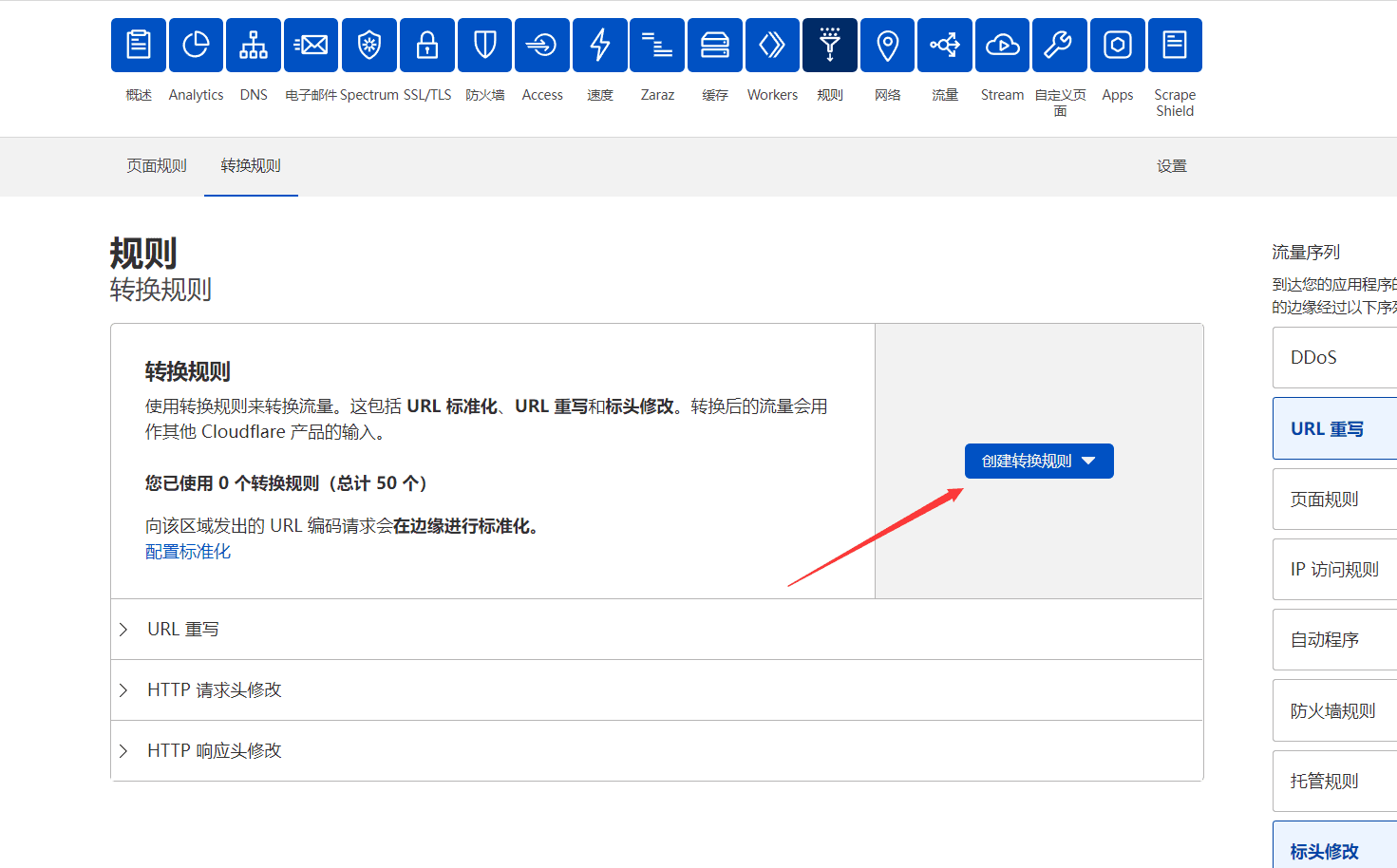Open the Stream cloud icon
Screen dimensions: 1397x868
1002,46
